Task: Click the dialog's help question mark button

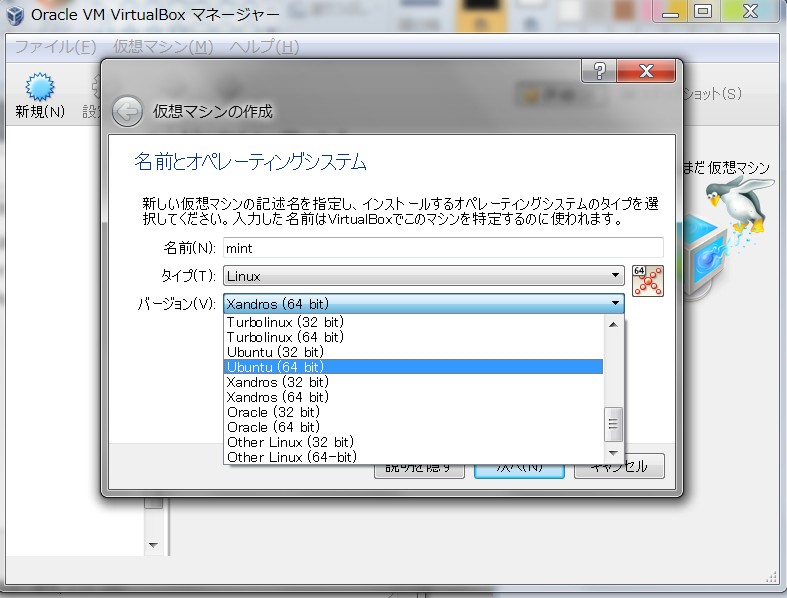Action: coord(598,70)
